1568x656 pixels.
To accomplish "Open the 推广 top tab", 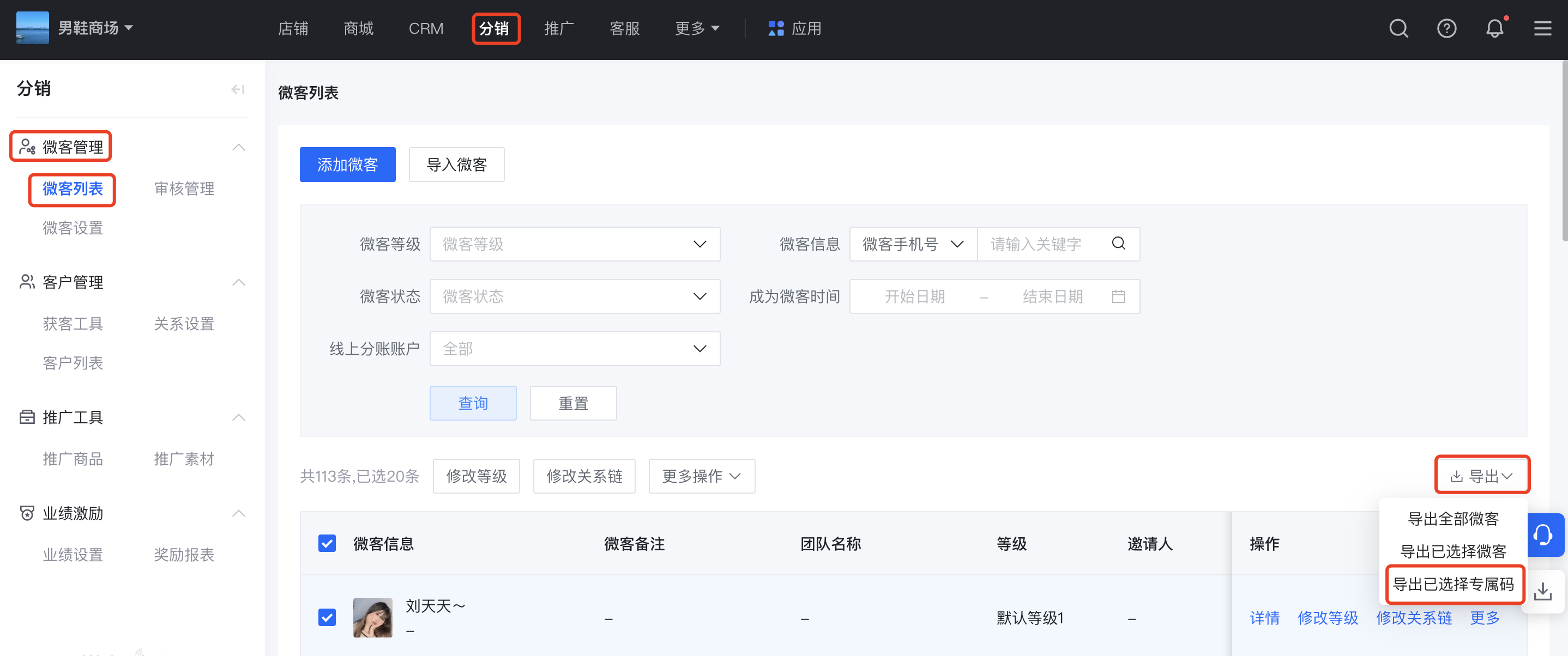I will pyautogui.click(x=559, y=28).
